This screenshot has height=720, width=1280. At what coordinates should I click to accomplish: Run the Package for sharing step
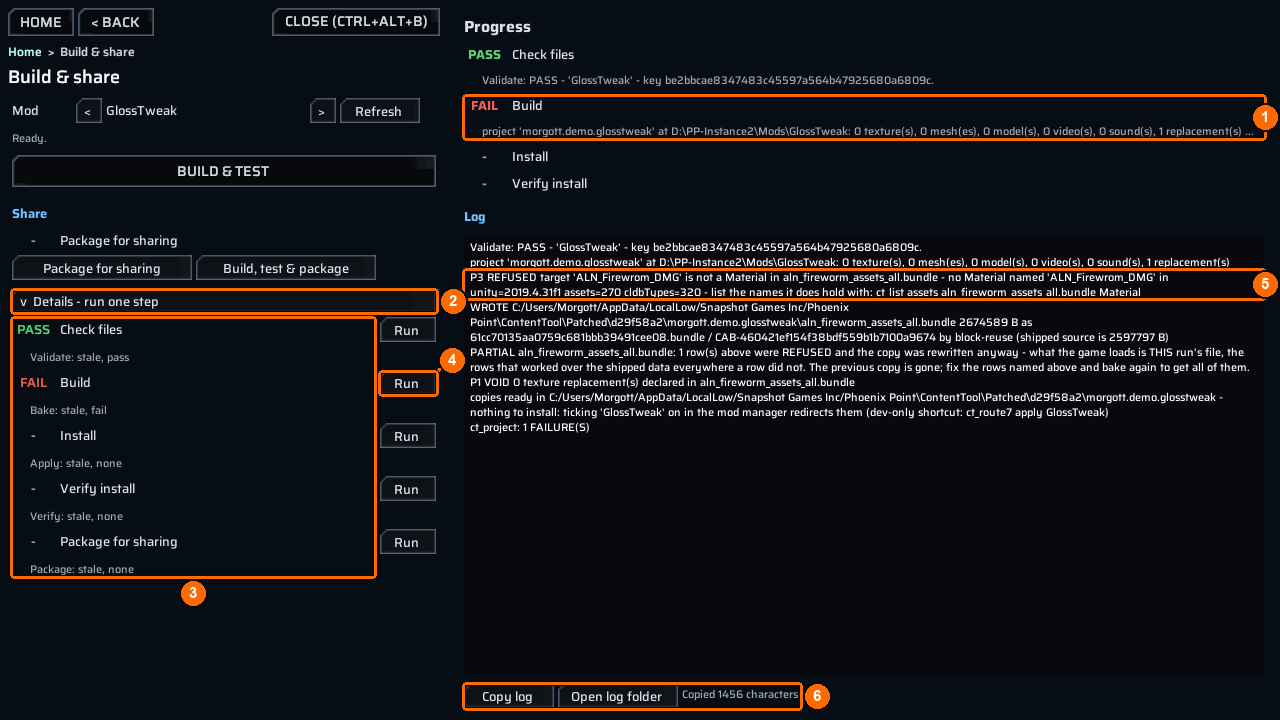point(406,542)
